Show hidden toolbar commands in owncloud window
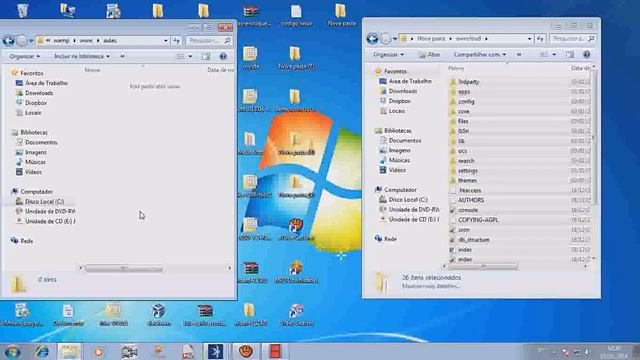 [519, 54]
